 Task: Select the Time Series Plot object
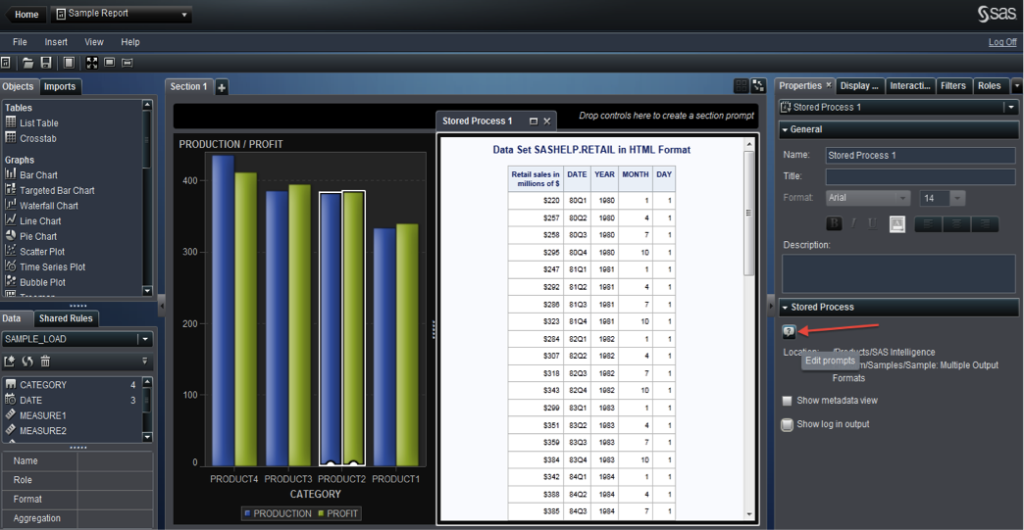tap(45, 267)
